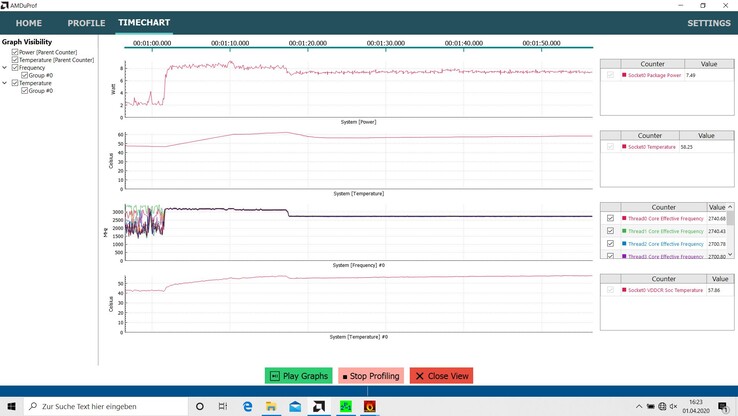
Task: Toggle Power [Parent Counter] checkbox
Action: pyautogui.click(x=15, y=52)
